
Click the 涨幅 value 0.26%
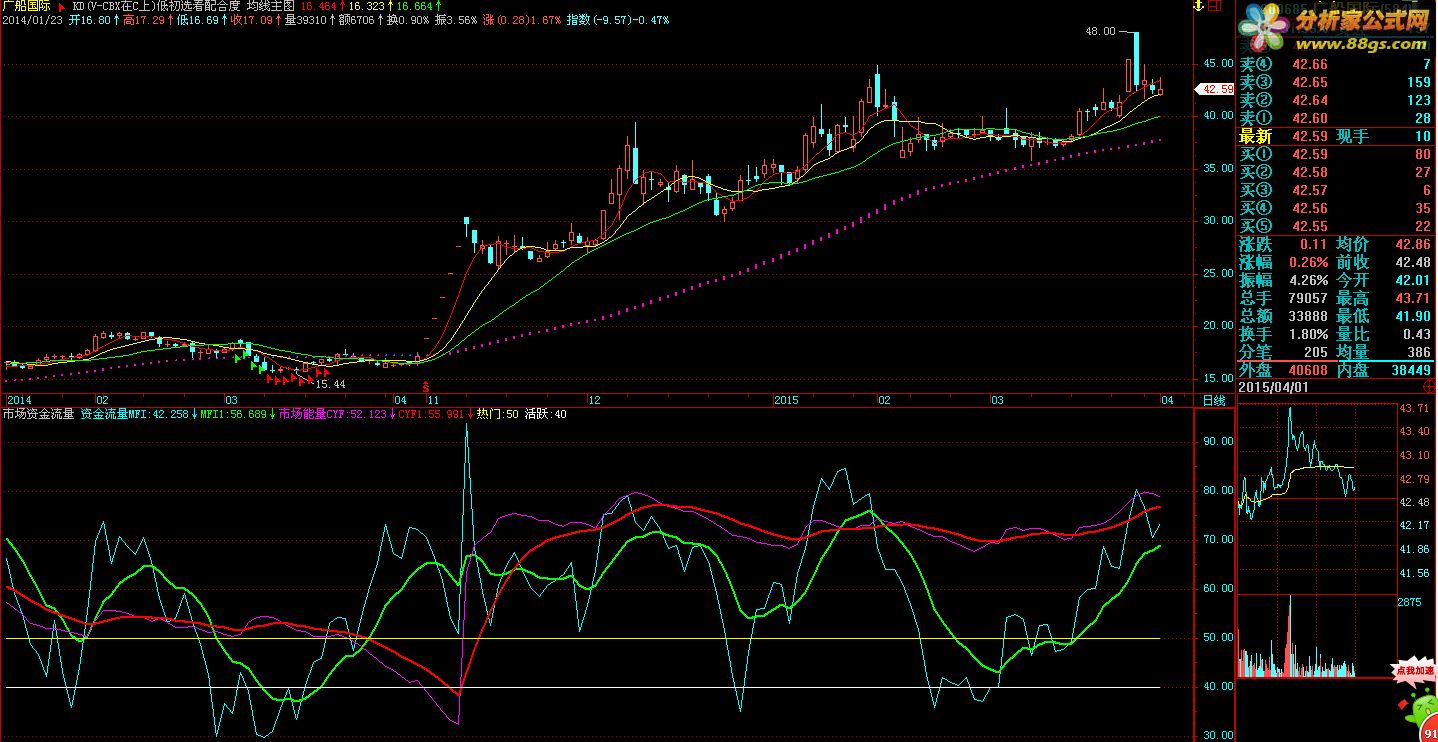[1308, 262]
